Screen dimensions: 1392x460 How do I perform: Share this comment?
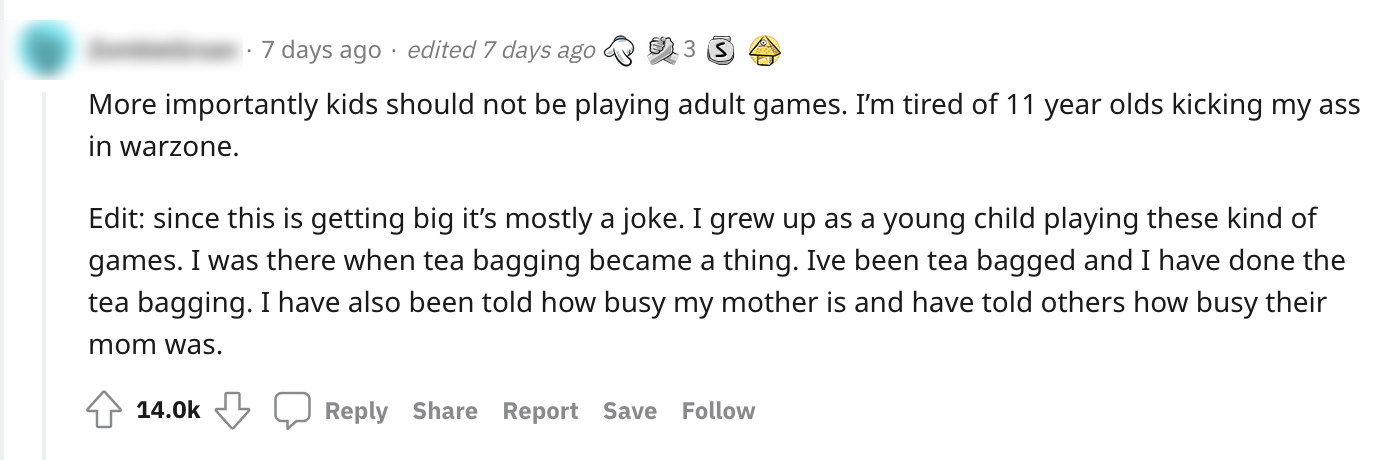click(445, 411)
